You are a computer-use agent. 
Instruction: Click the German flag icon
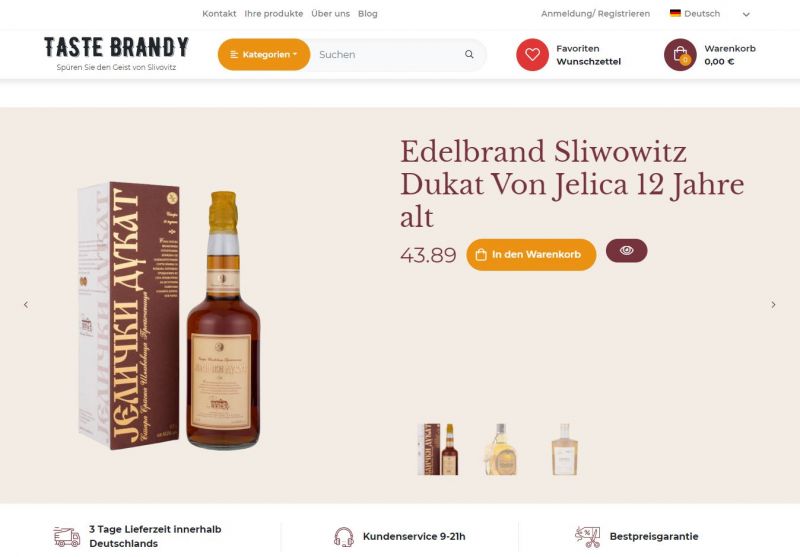[675, 13]
